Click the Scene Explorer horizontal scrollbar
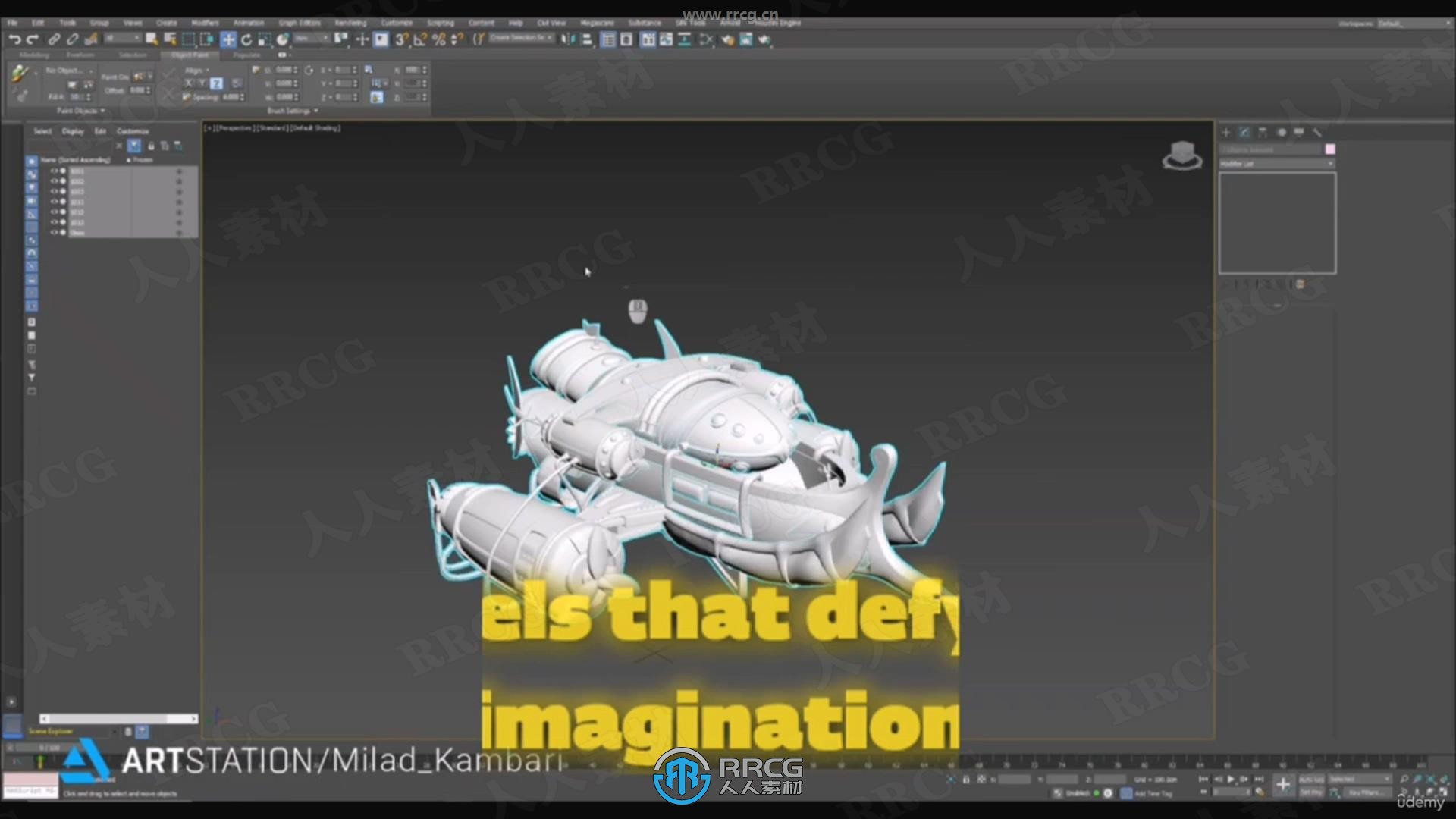The image size is (1456, 819). (x=119, y=718)
